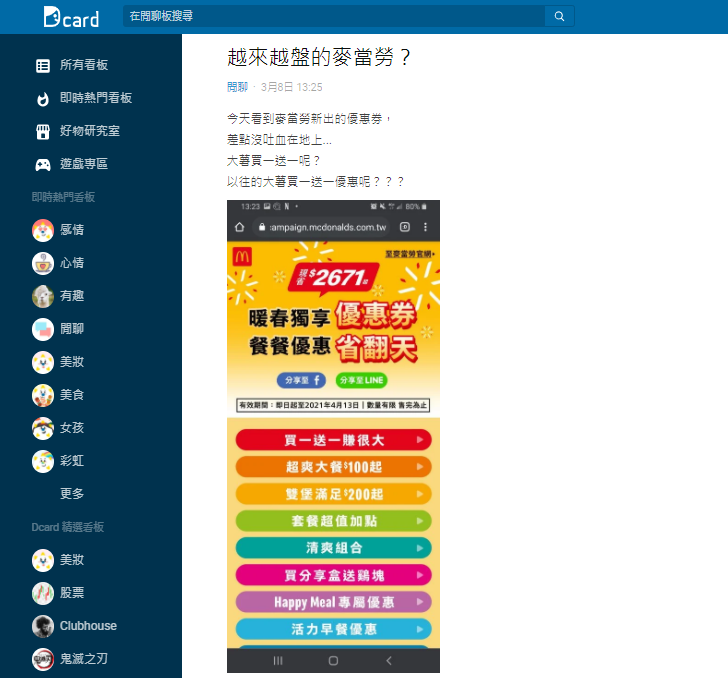This screenshot has width=728, height=678.
Task: Open 好物研究室 shop icon
Action: pyautogui.click(x=43, y=131)
